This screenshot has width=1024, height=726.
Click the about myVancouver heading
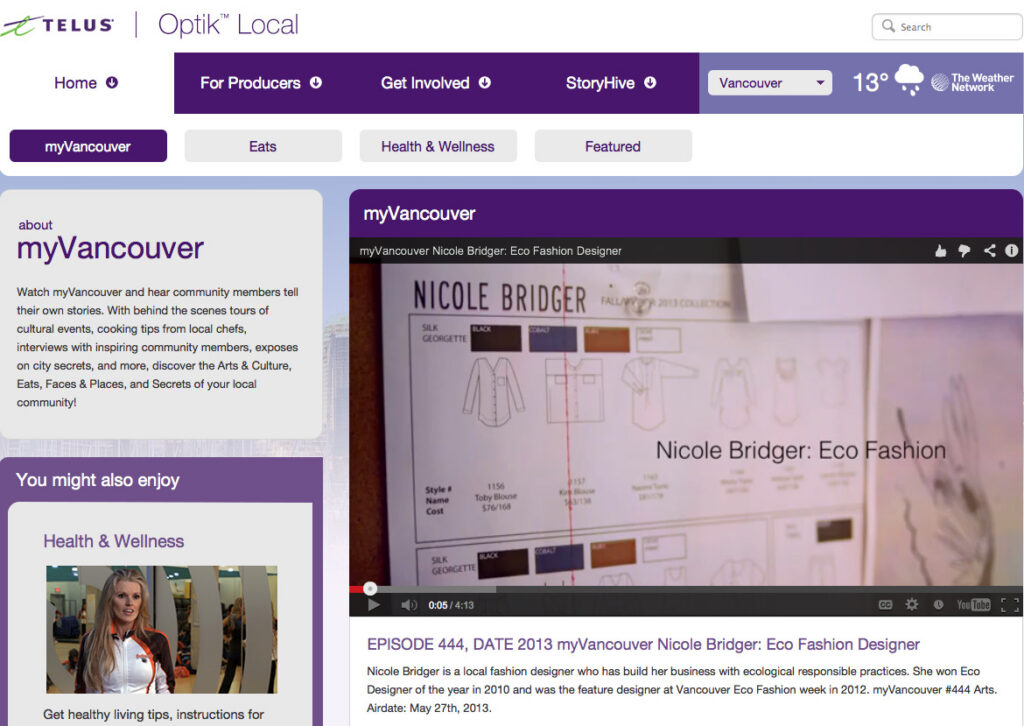click(x=110, y=240)
